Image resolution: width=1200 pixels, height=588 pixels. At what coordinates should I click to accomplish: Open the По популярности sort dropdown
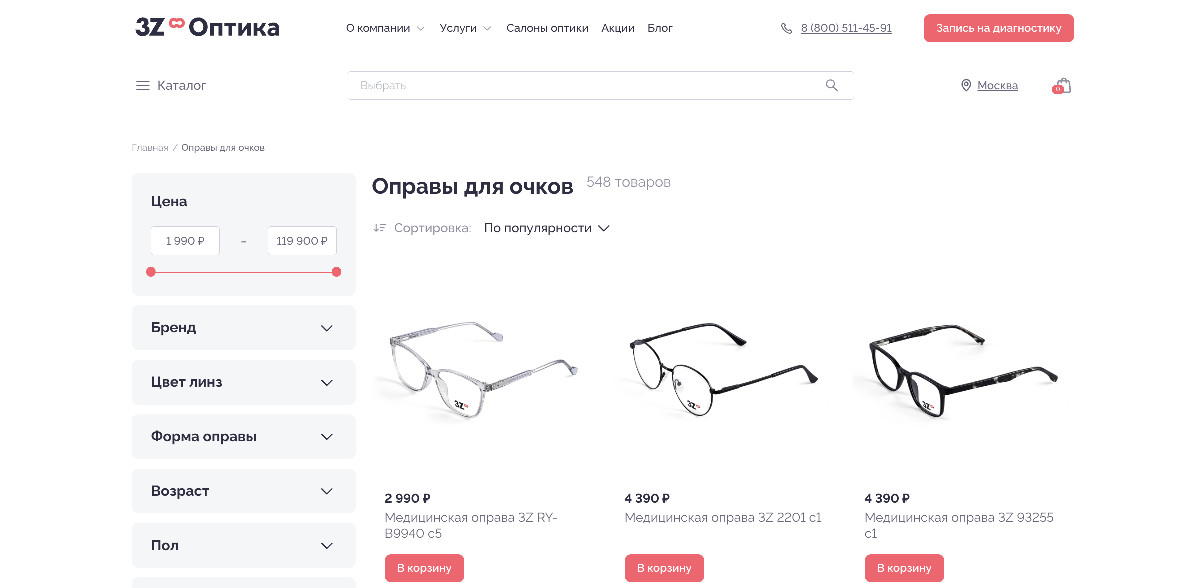(x=547, y=228)
